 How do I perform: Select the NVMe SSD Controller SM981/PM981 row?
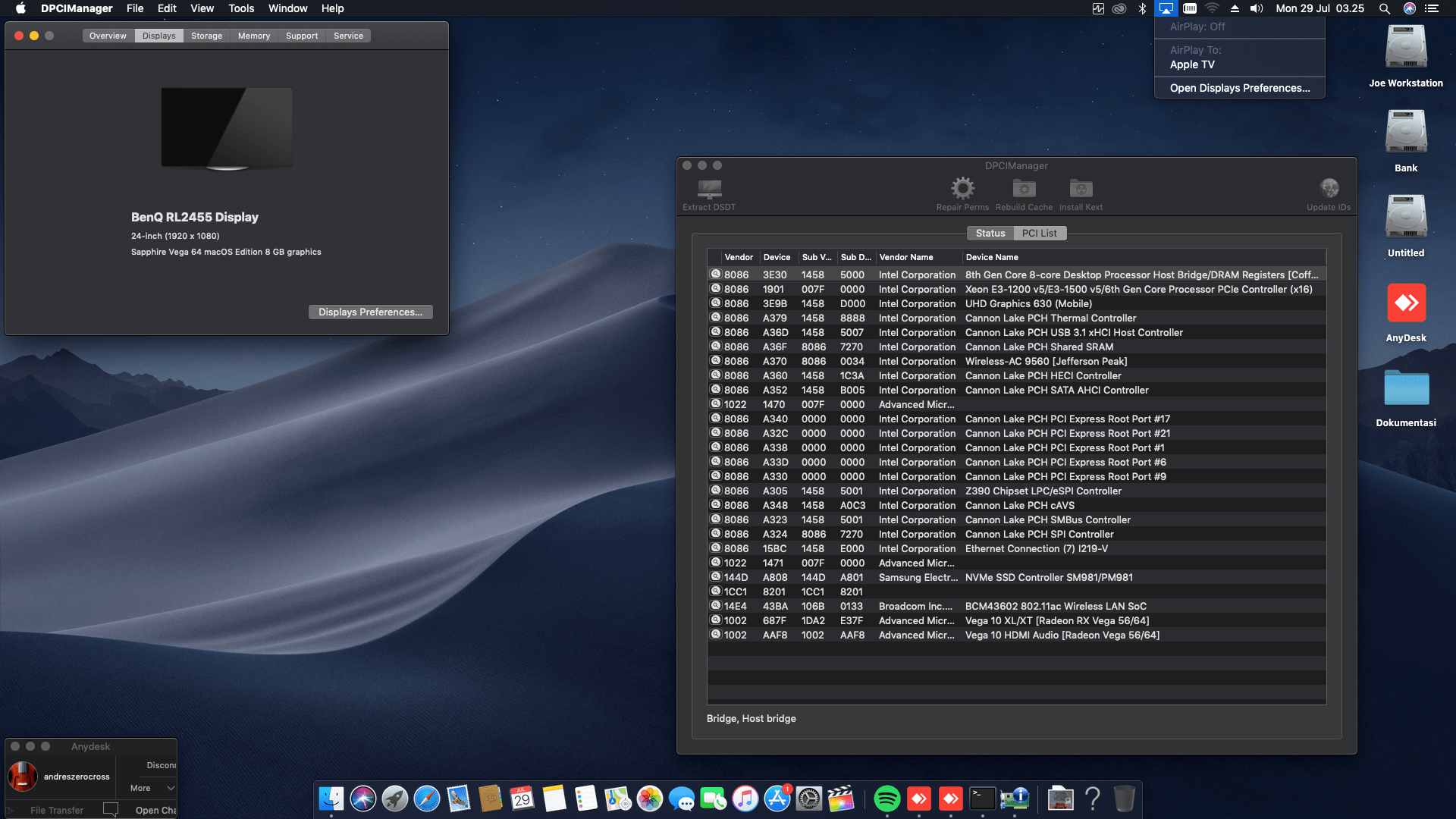tap(1017, 577)
